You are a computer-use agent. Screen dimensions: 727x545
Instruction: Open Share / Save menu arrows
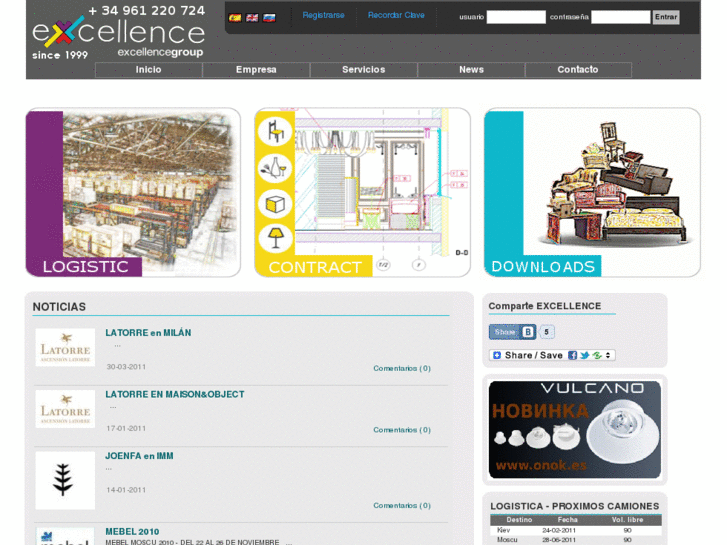pyautogui.click(x=608, y=355)
